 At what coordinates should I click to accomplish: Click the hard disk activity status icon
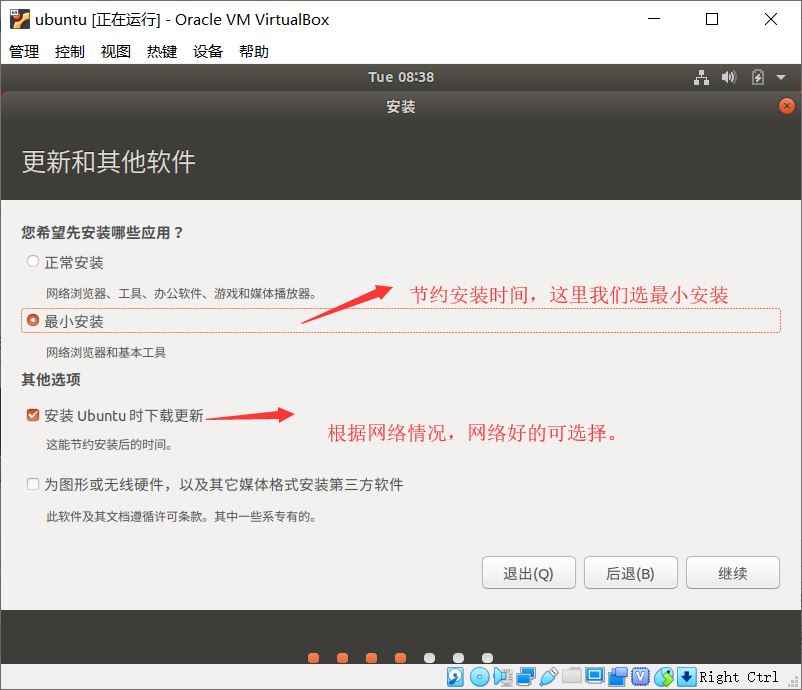click(x=455, y=677)
